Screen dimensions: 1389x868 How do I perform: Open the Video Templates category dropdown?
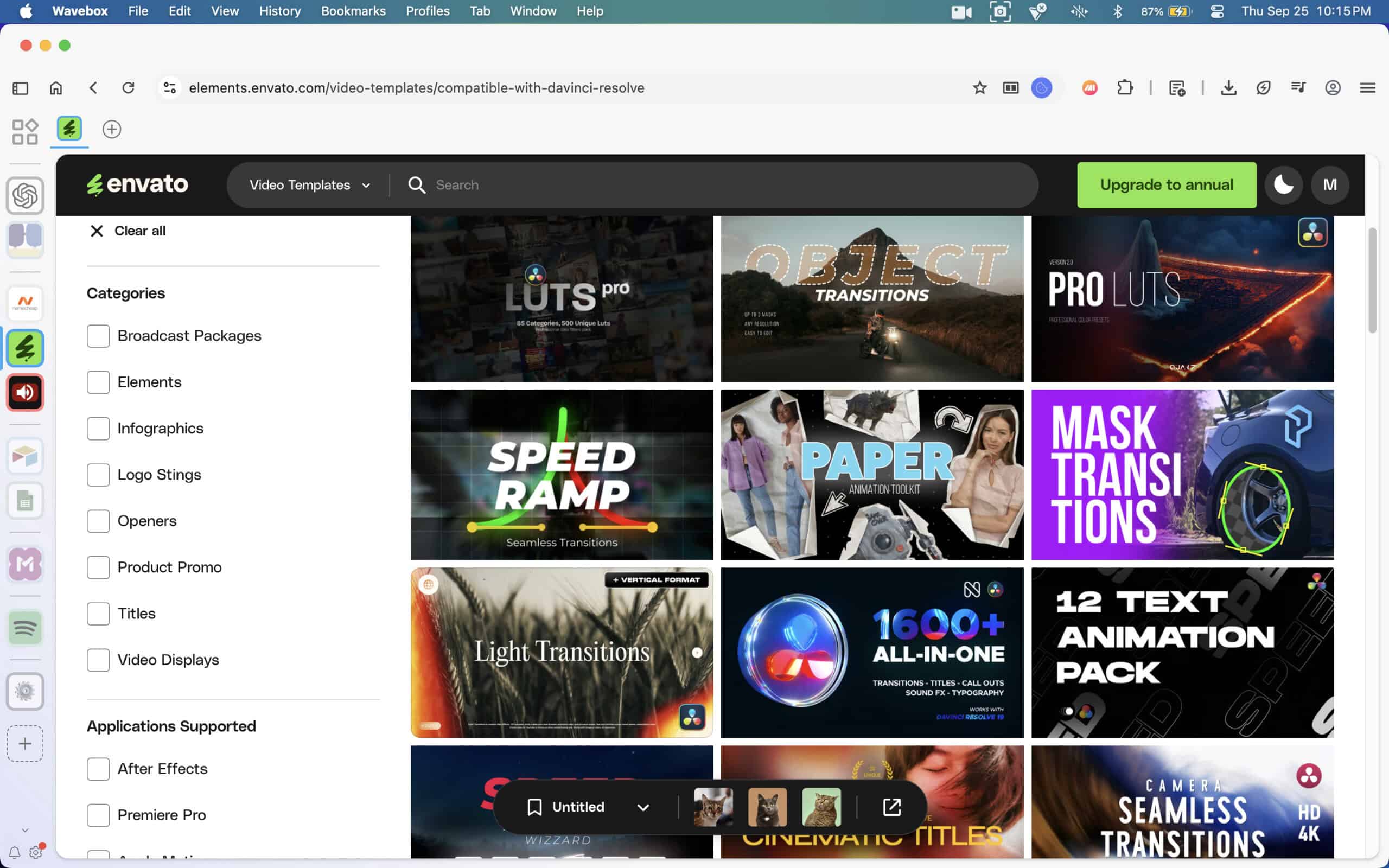(310, 185)
